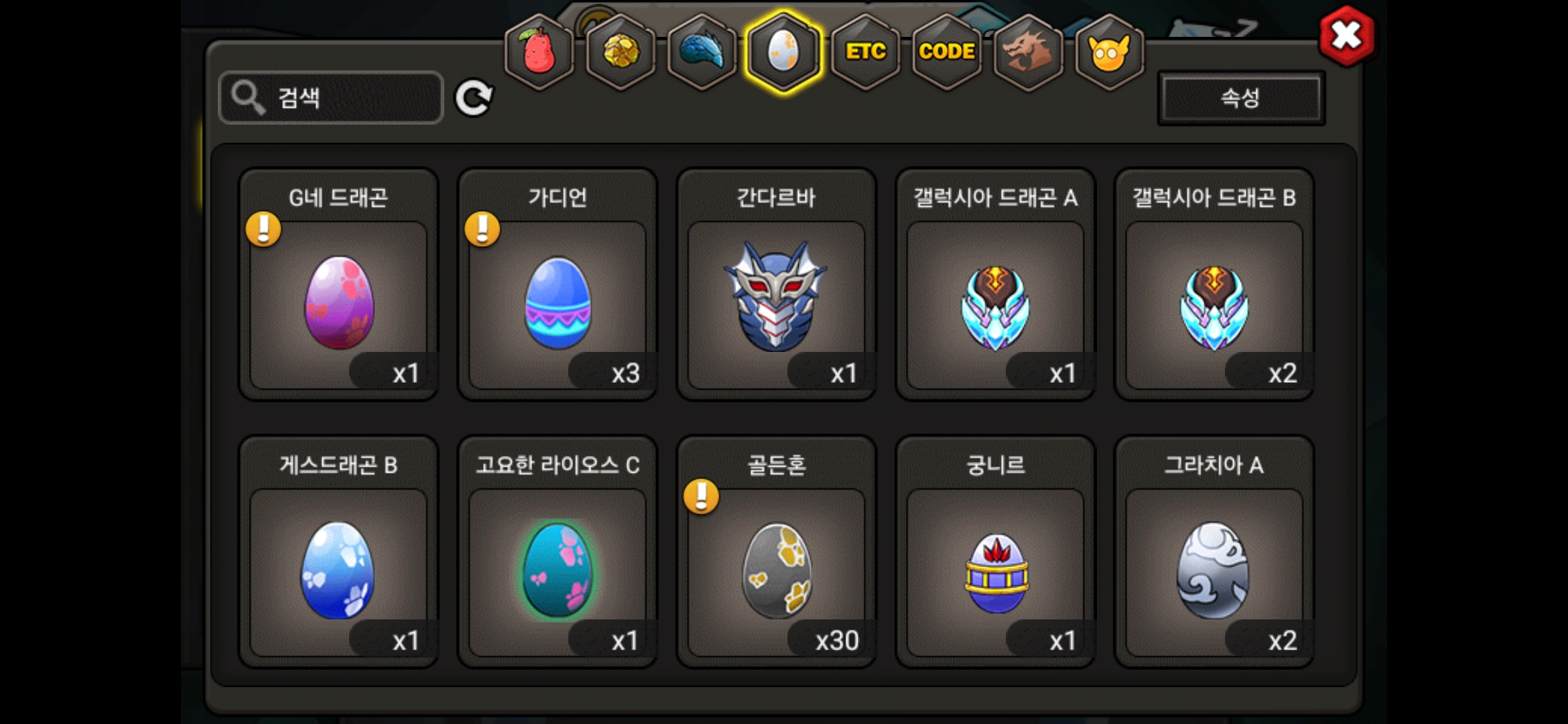Click the magnifying glass search icon
Image resolution: width=1568 pixels, height=724 pixels.
pyautogui.click(x=248, y=98)
